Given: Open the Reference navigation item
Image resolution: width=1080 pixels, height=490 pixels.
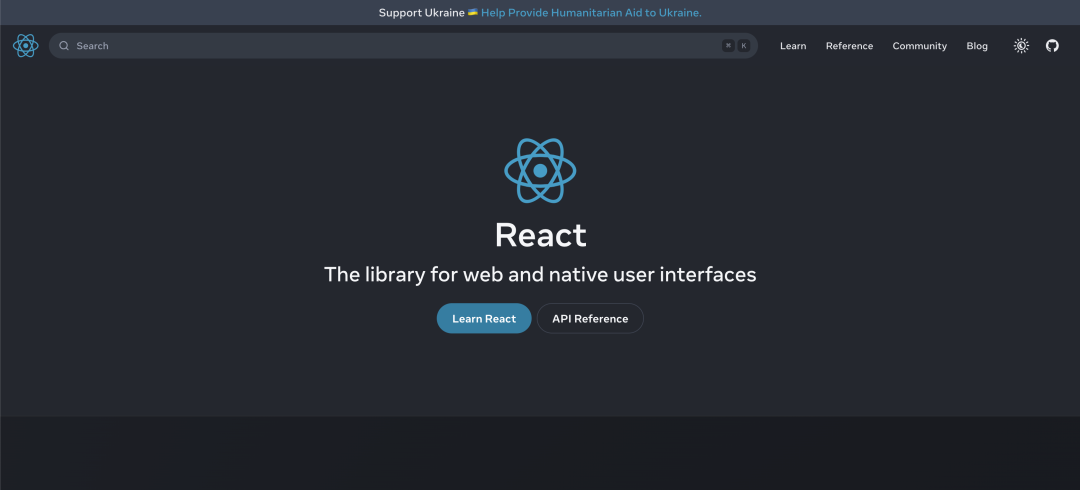Looking at the screenshot, I should [x=849, y=45].
